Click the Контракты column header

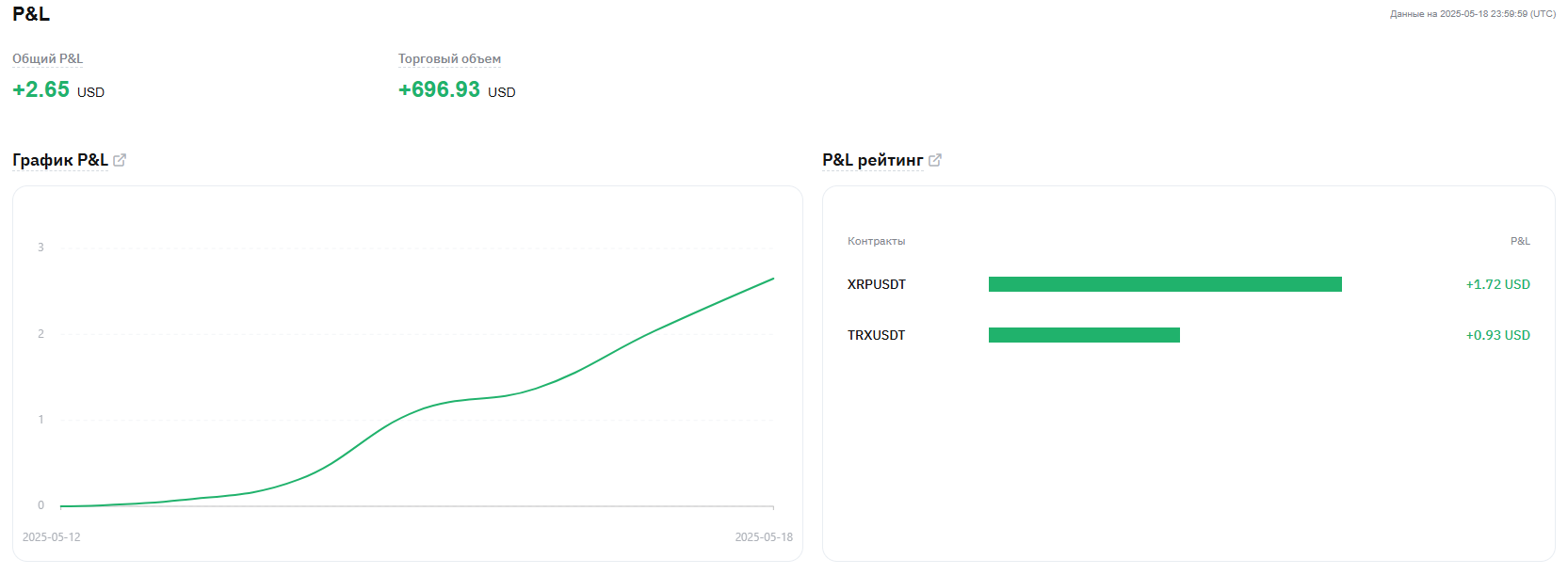876,241
